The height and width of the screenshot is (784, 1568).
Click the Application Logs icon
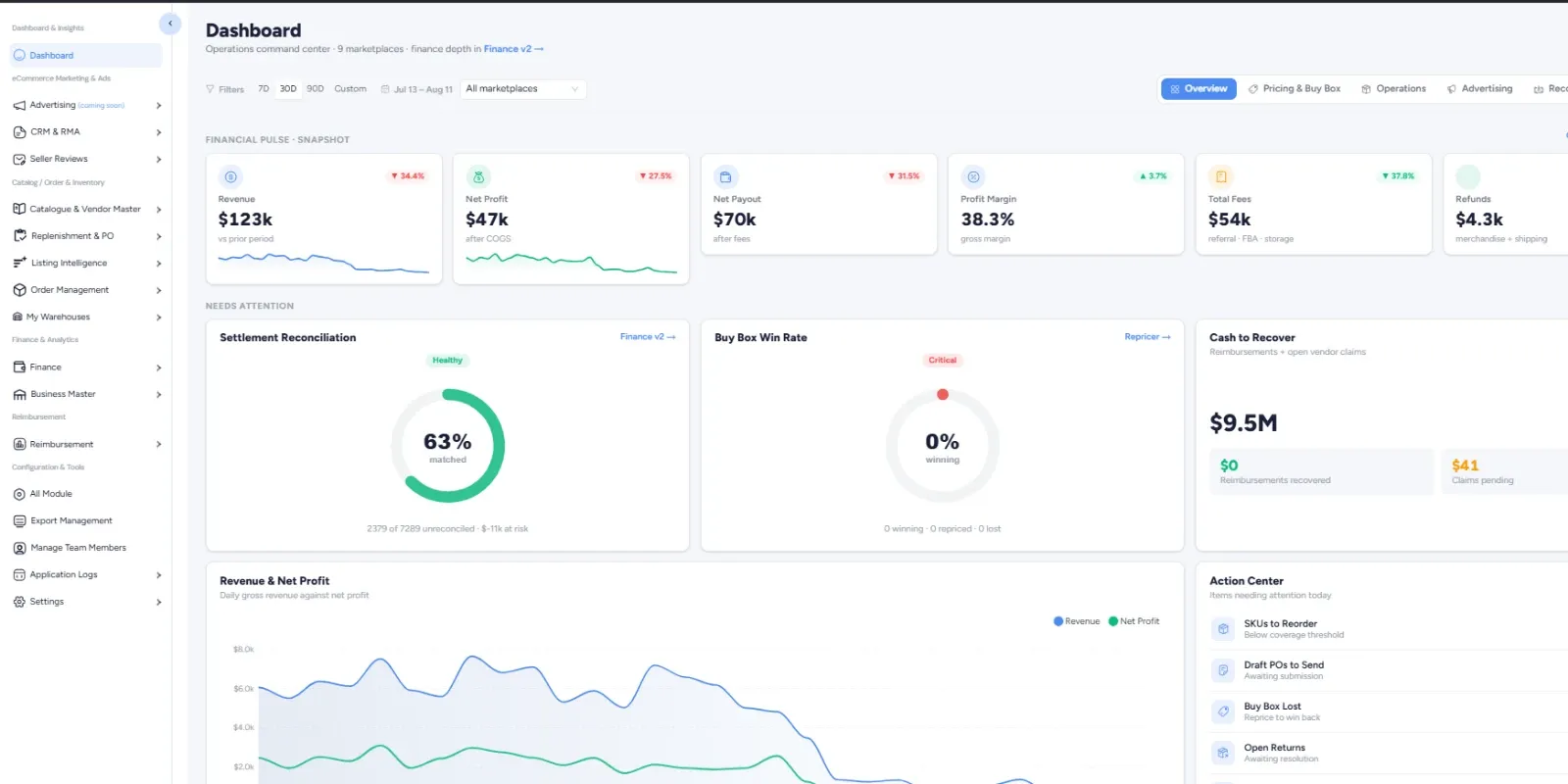pyautogui.click(x=20, y=575)
